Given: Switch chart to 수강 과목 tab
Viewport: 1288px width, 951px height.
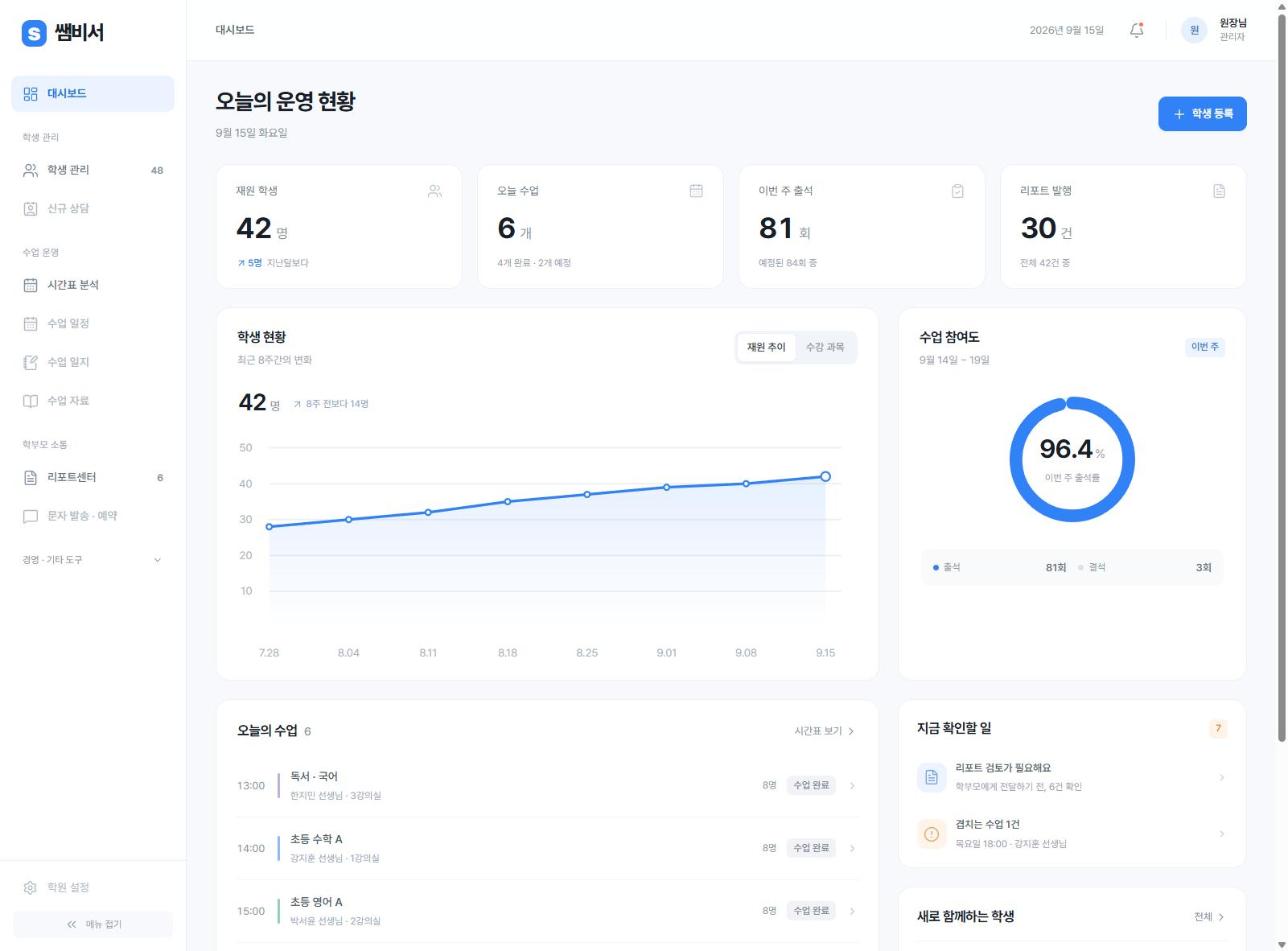Looking at the screenshot, I should (825, 348).
